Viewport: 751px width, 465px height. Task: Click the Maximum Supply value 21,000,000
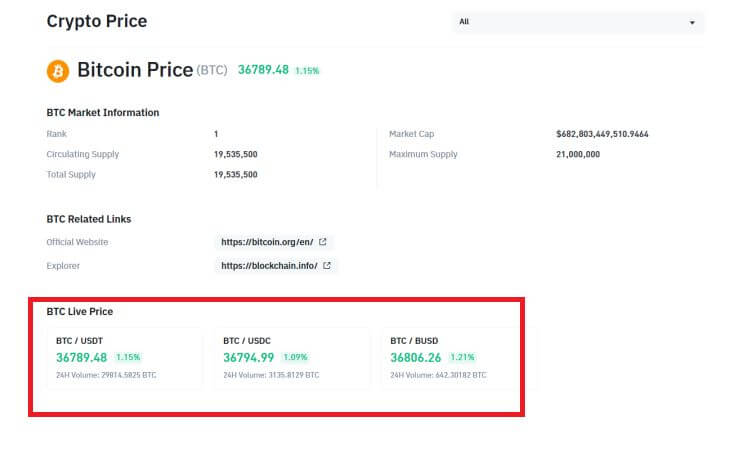(578, 154)
